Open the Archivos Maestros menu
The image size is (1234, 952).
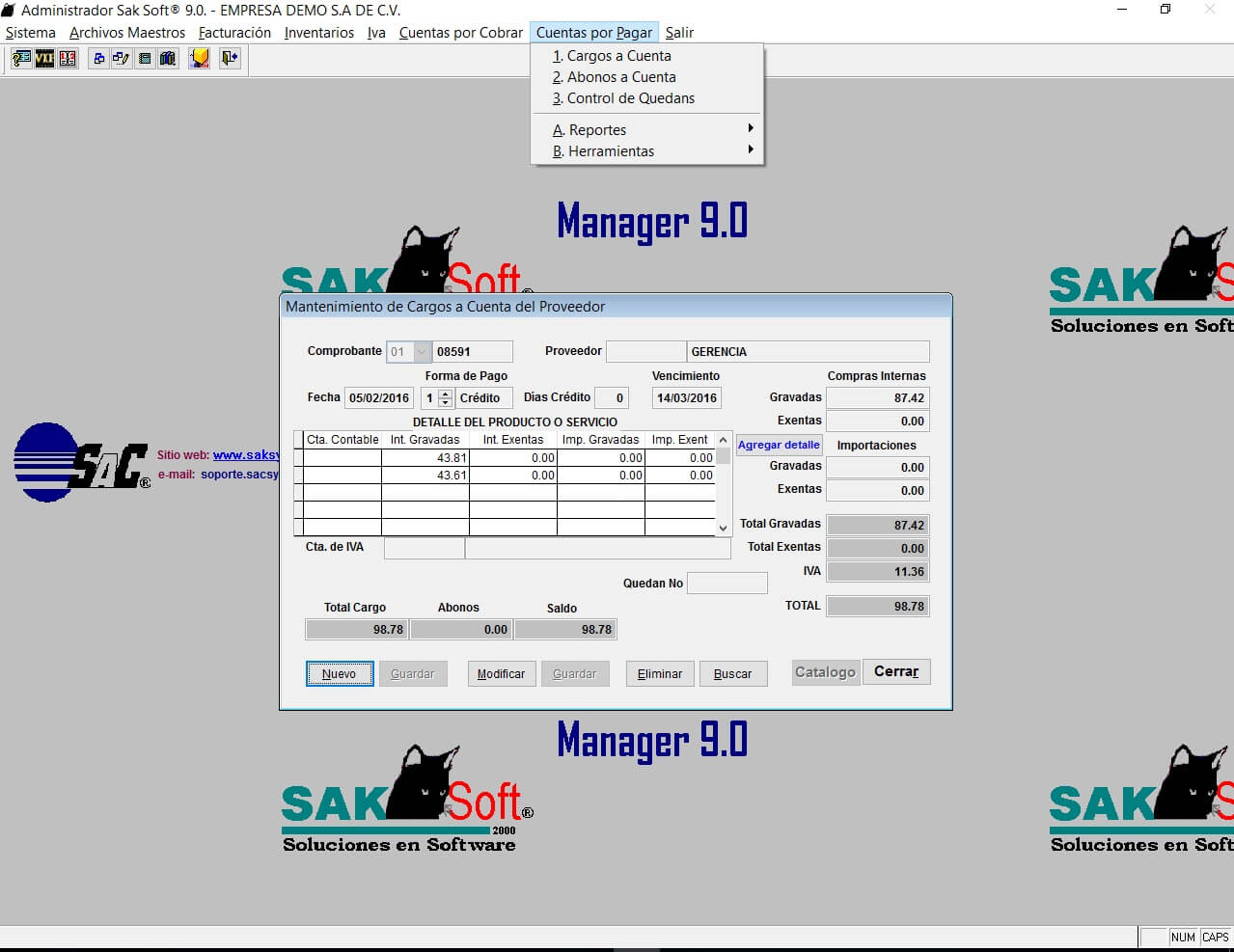127,33
